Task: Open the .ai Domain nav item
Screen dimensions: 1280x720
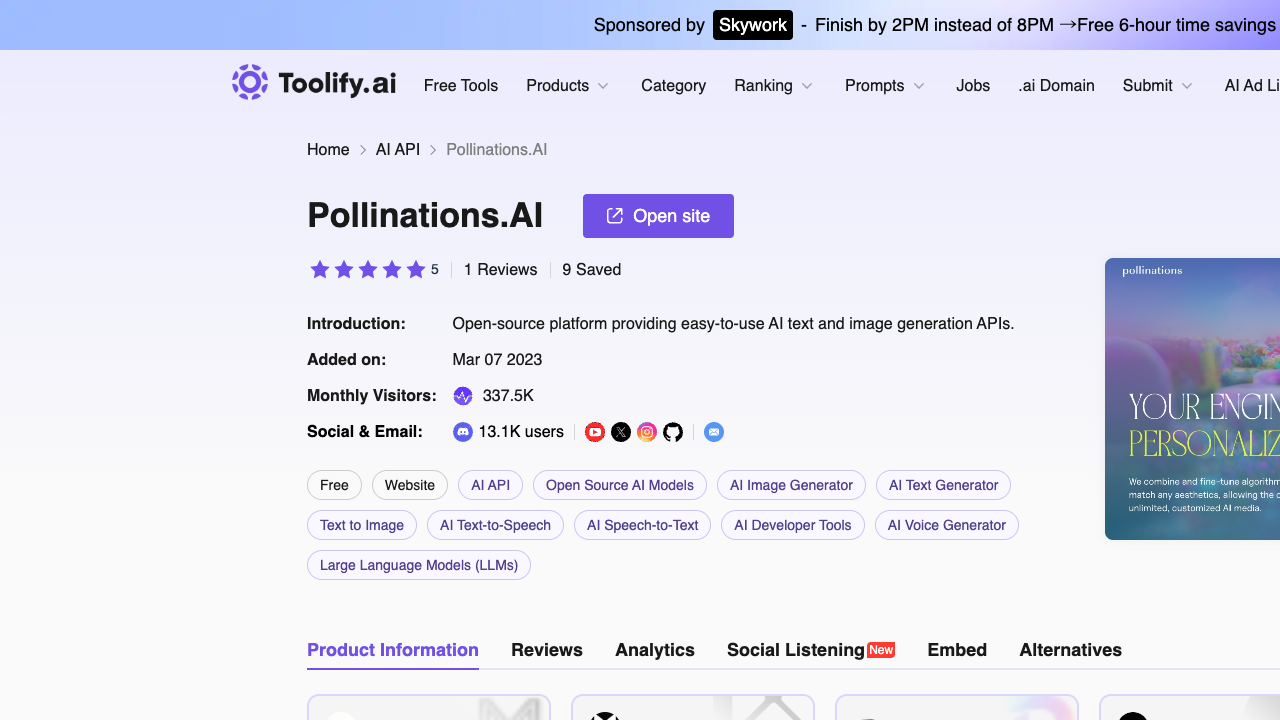Action: tap(1056, 86)
